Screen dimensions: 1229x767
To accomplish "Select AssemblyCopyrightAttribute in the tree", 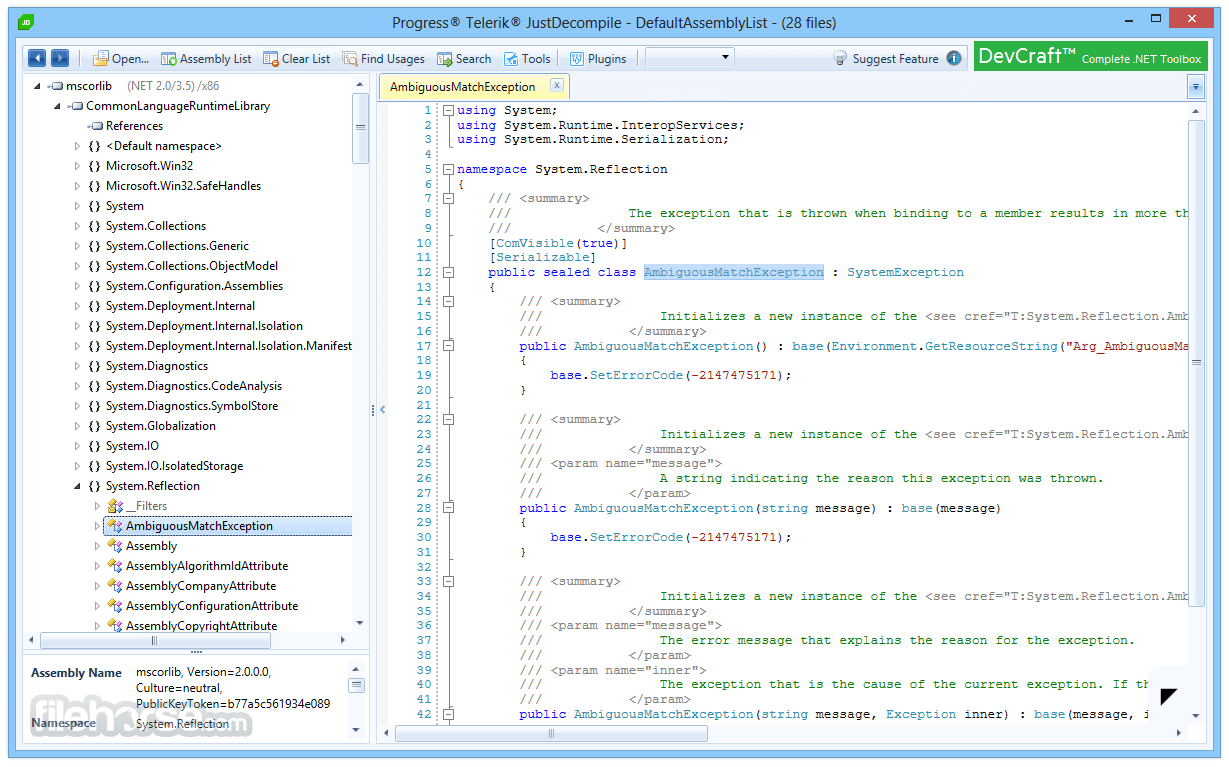I will [201, 626].
